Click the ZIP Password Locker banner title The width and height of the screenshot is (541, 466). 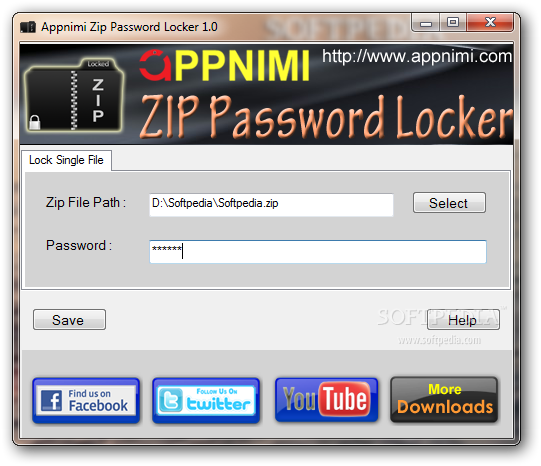pos(326,117)
